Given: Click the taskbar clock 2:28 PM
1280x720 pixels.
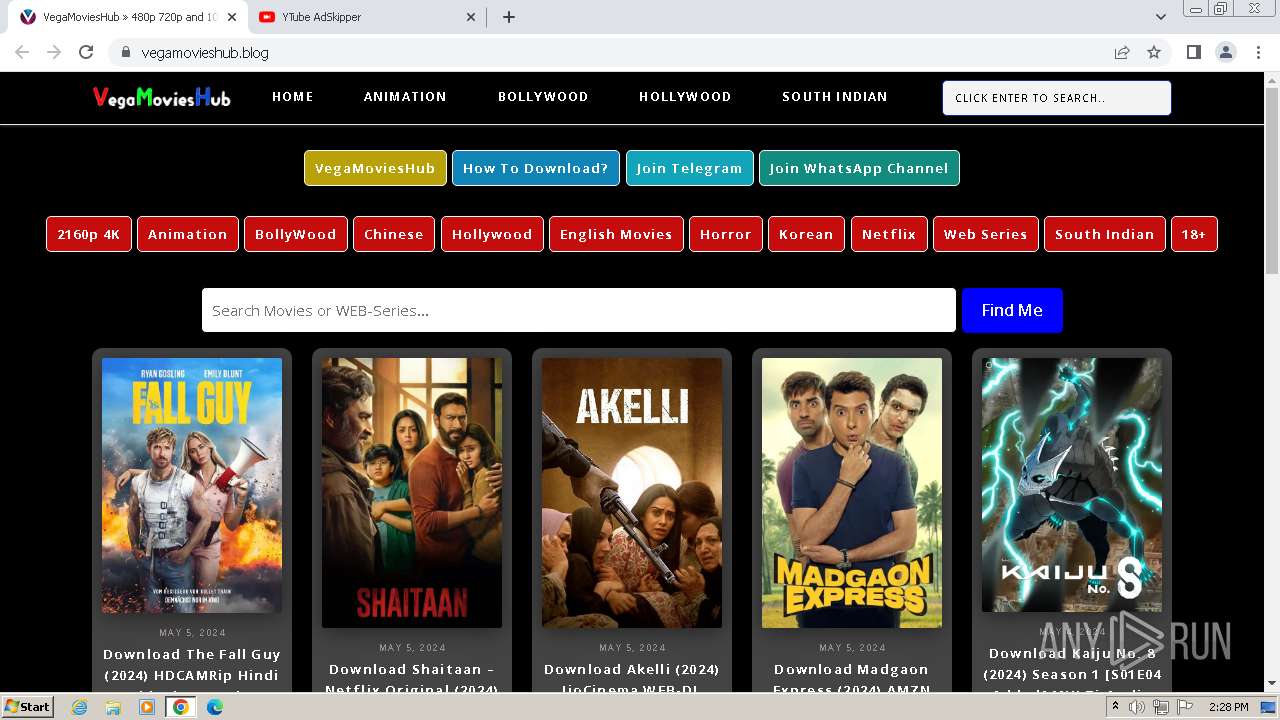Looking at the screenshot, I should (1228, 707).
